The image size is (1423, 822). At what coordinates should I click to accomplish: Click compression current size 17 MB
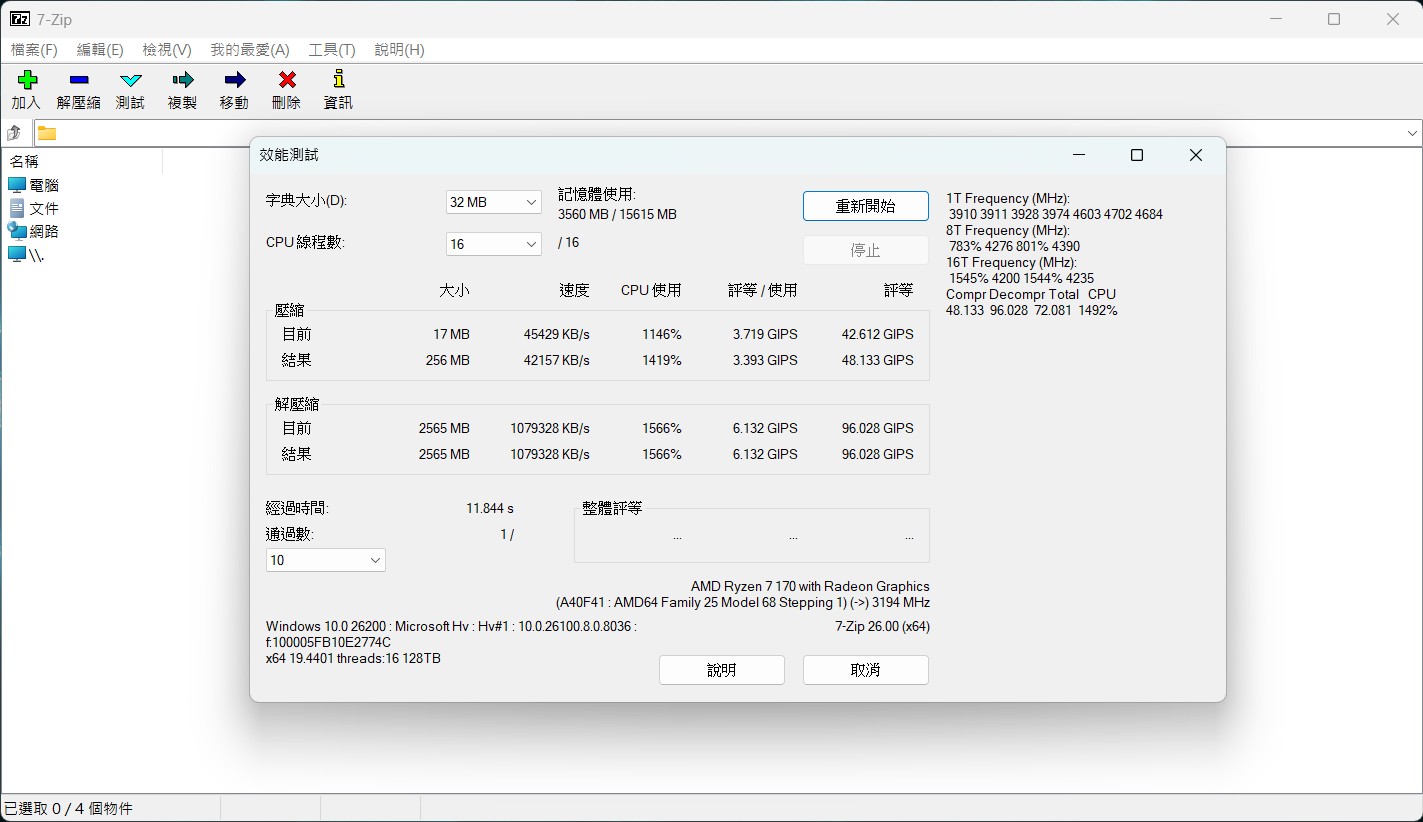click(x=451, y=334)
